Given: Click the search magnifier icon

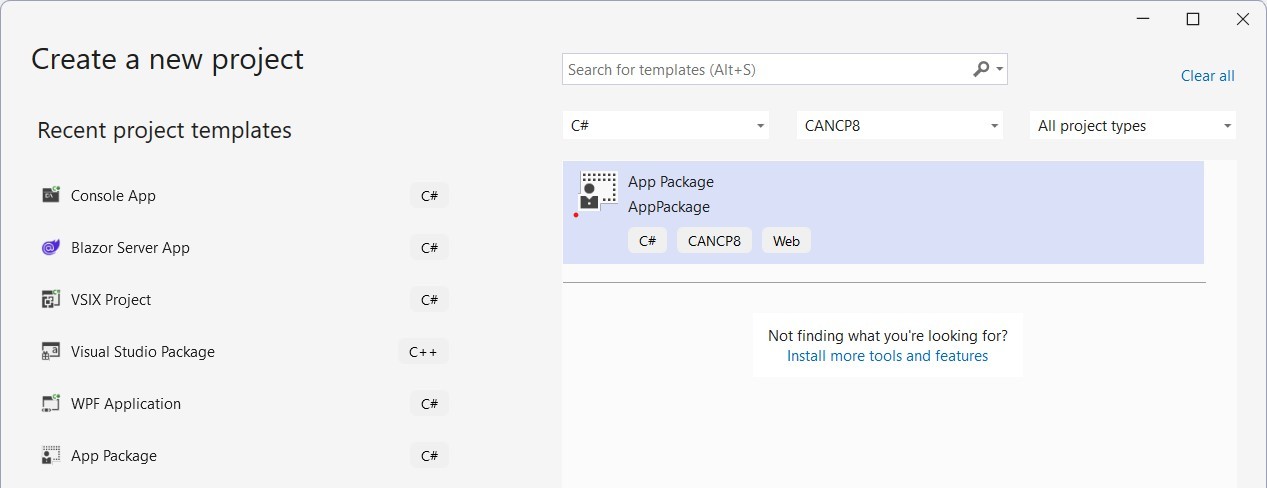Looking at the screenshot, I should [x=981, y=69].
